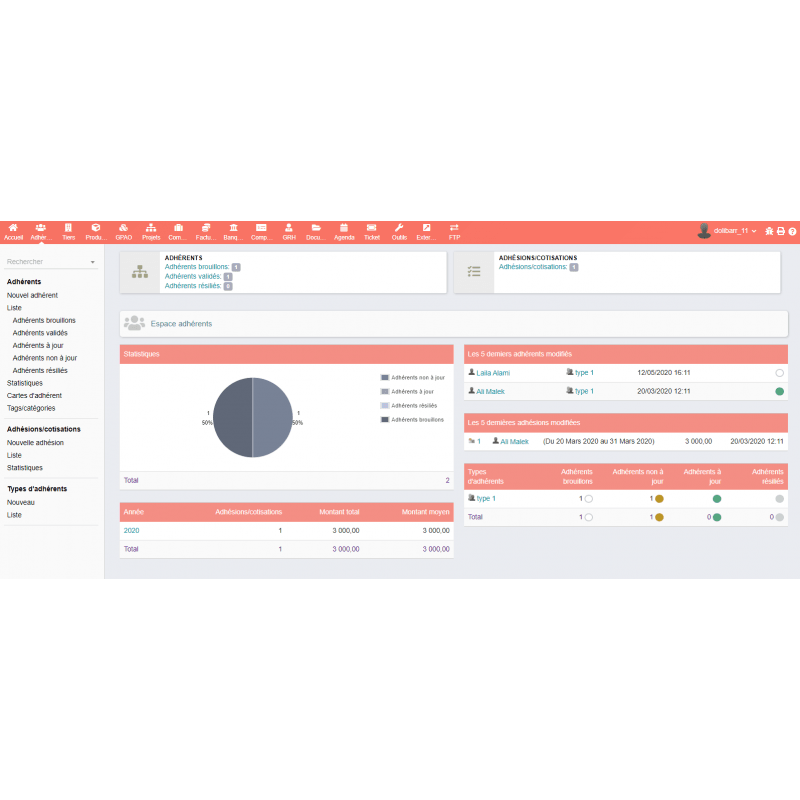Click the 2020 year link

coord(131,530)
